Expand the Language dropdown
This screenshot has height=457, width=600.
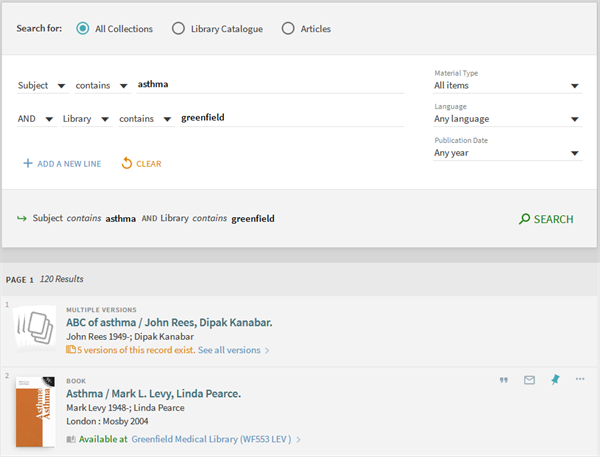click(506, 119)
